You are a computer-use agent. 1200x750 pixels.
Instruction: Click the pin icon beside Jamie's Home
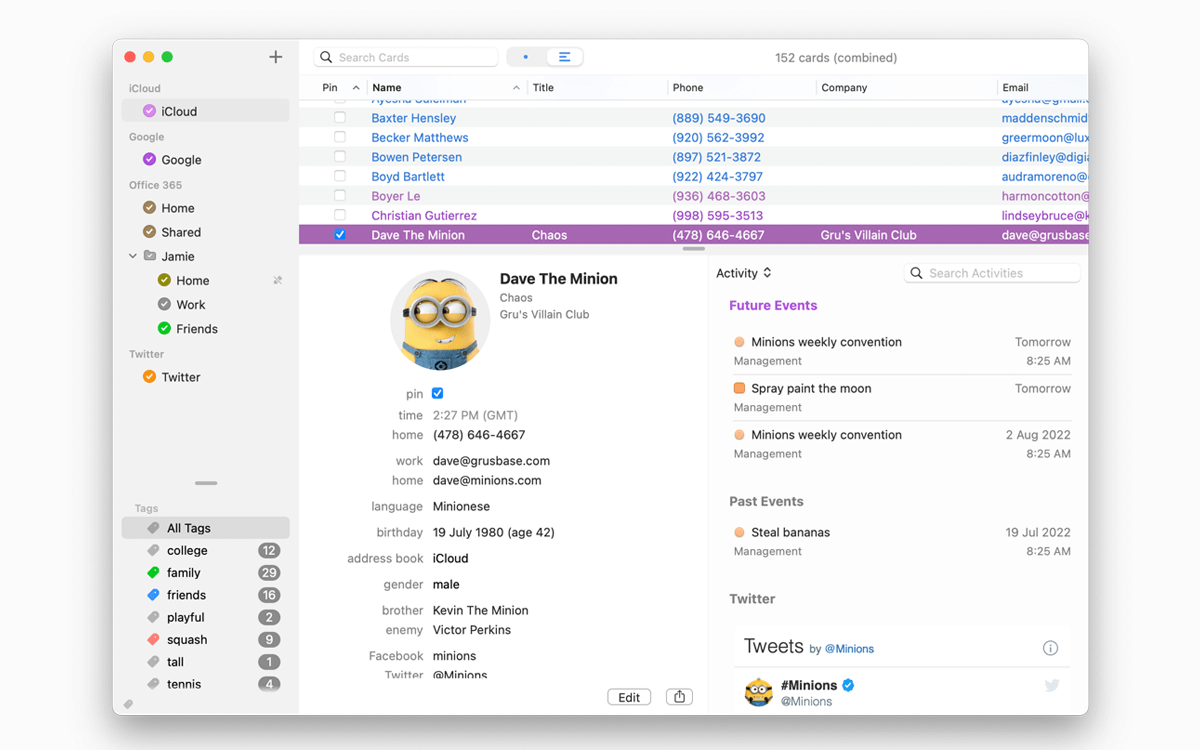click(x=278, y=281)
